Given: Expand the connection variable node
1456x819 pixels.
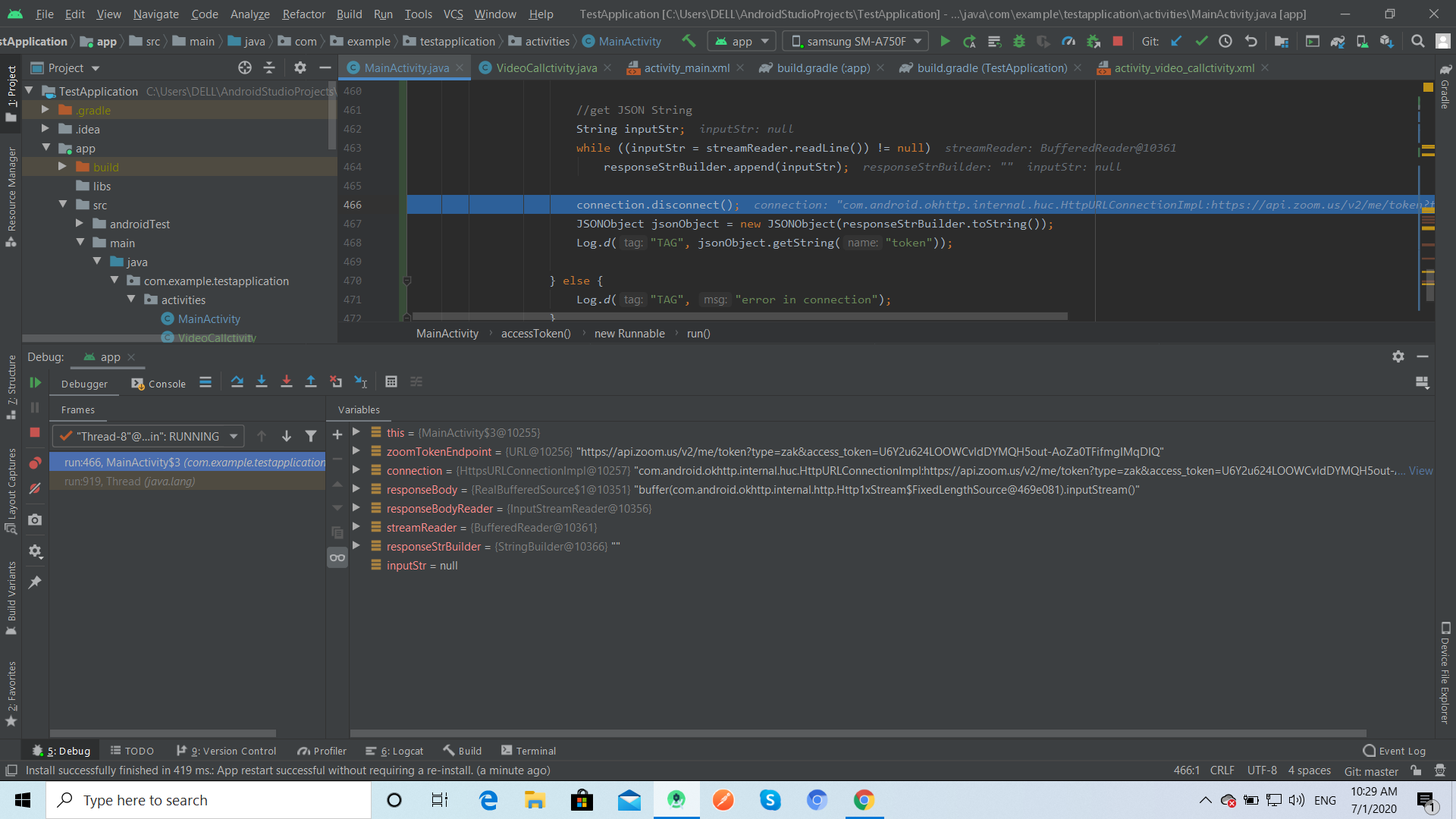Looking at the screenshot, I should (x=356, y=470).
